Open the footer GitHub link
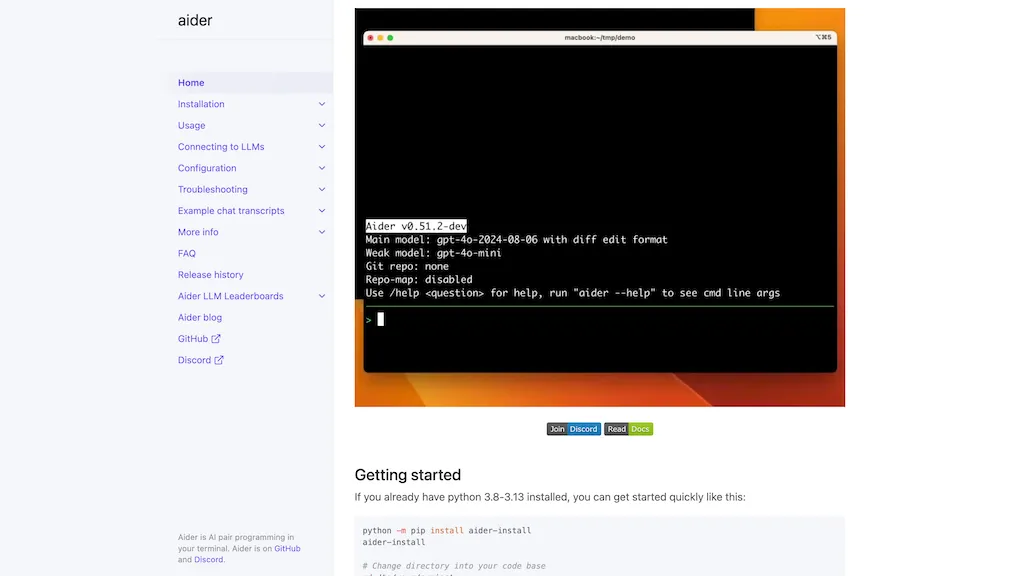 [x=287, y=549]
